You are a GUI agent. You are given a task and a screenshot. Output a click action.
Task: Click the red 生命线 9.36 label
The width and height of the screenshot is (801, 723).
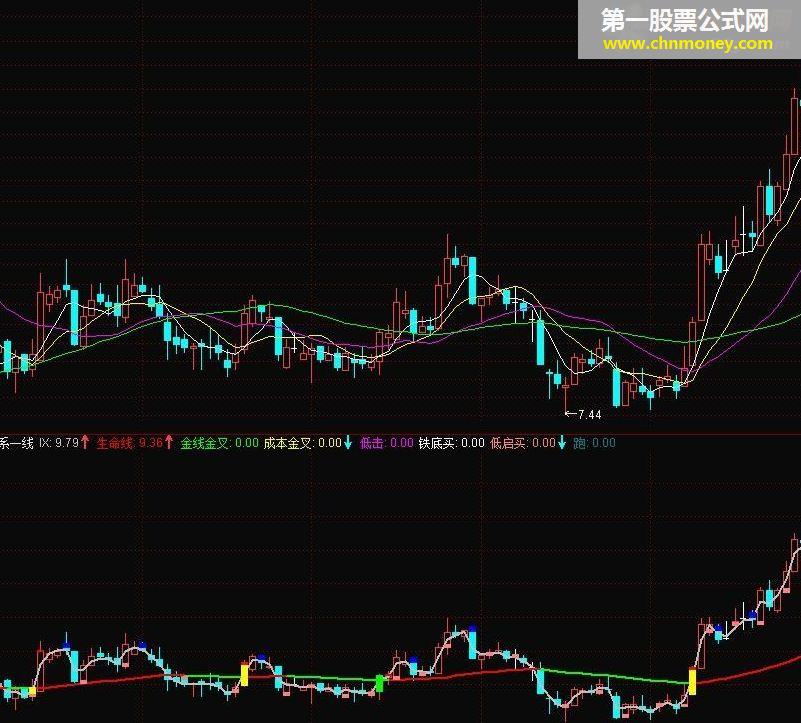pos(130,443)
